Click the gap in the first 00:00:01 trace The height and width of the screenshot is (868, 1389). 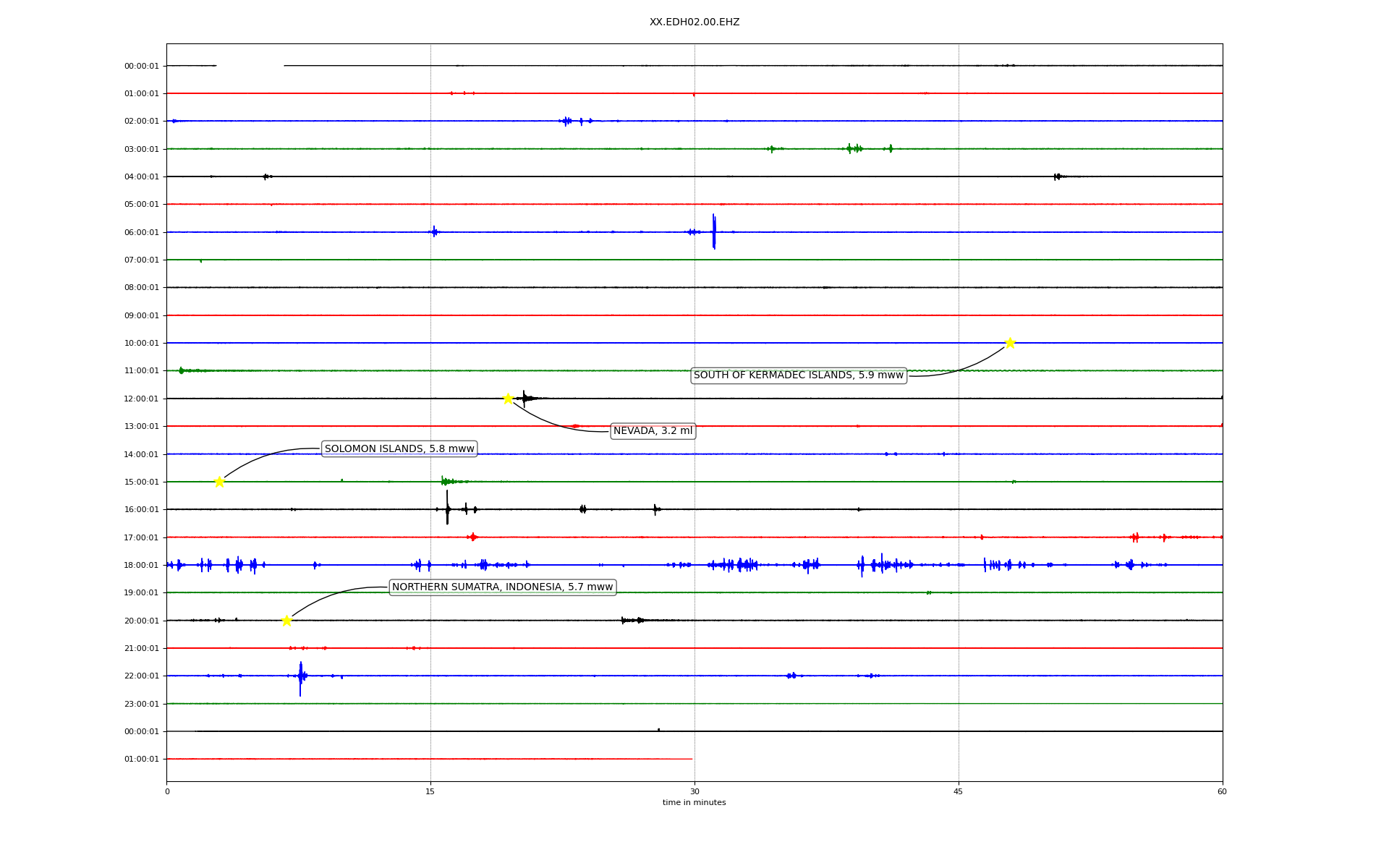[250, 66]
